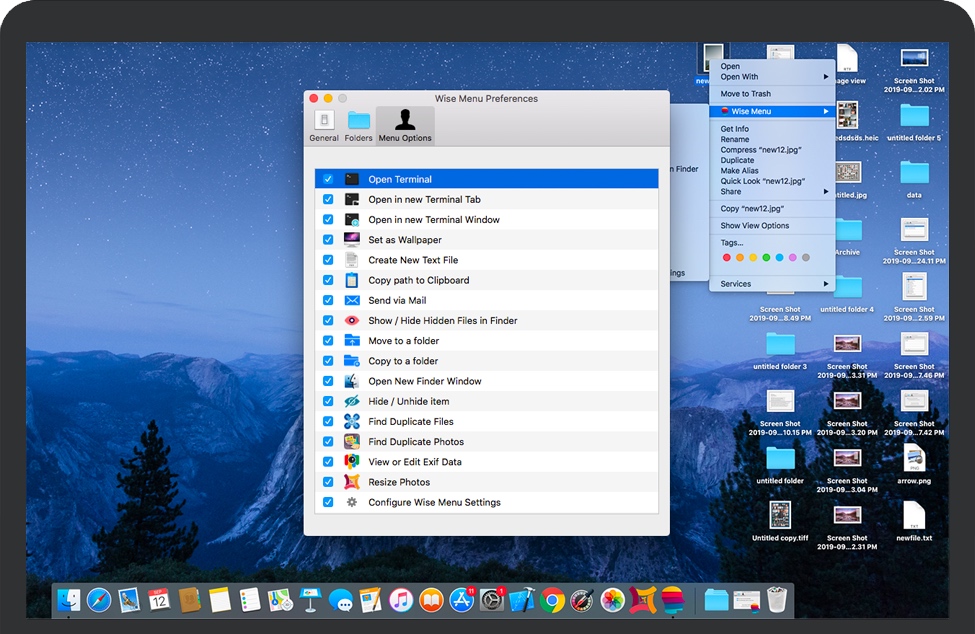Apply the red color tag

pos(727,258)
